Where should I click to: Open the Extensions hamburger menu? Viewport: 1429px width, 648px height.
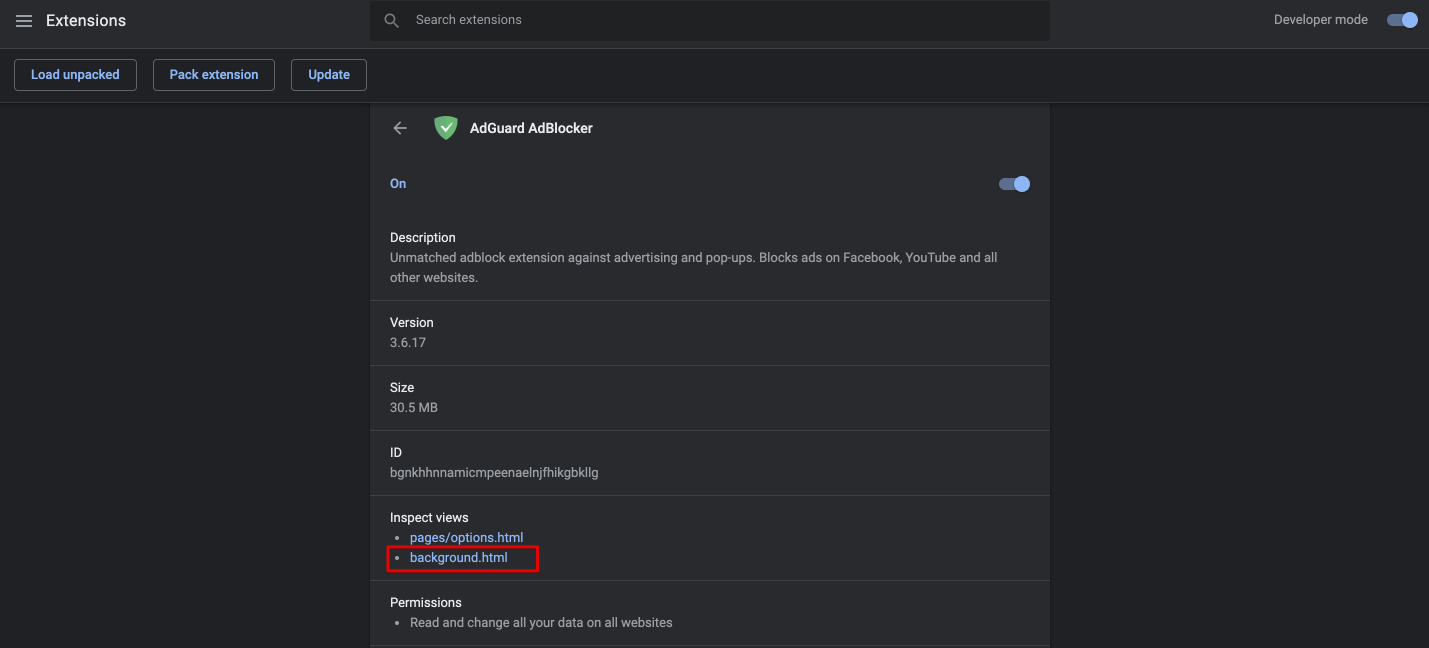[24, 20]
